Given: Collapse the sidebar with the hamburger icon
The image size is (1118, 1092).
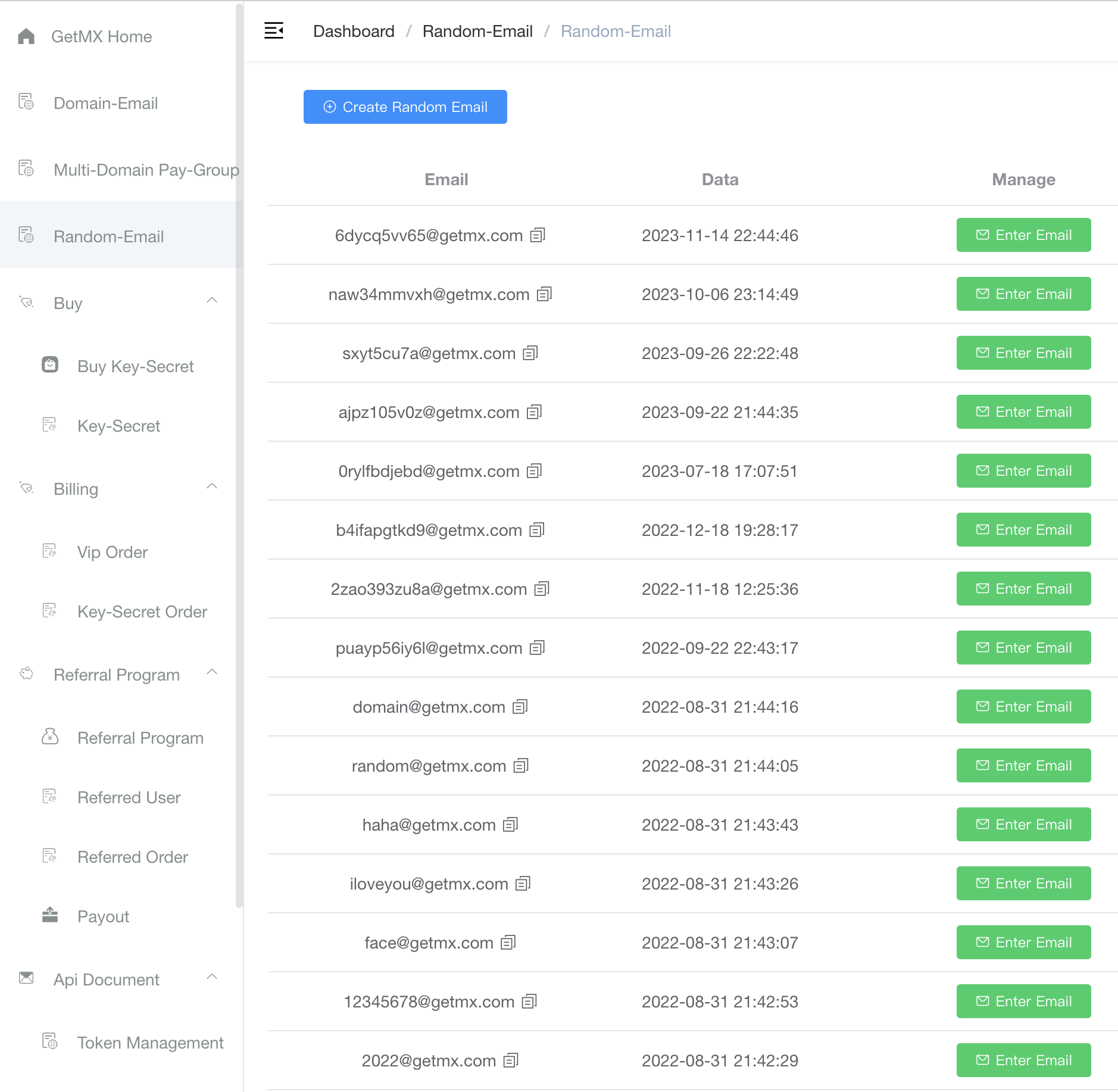Looking at the screenshot, I should pos(274,30).
